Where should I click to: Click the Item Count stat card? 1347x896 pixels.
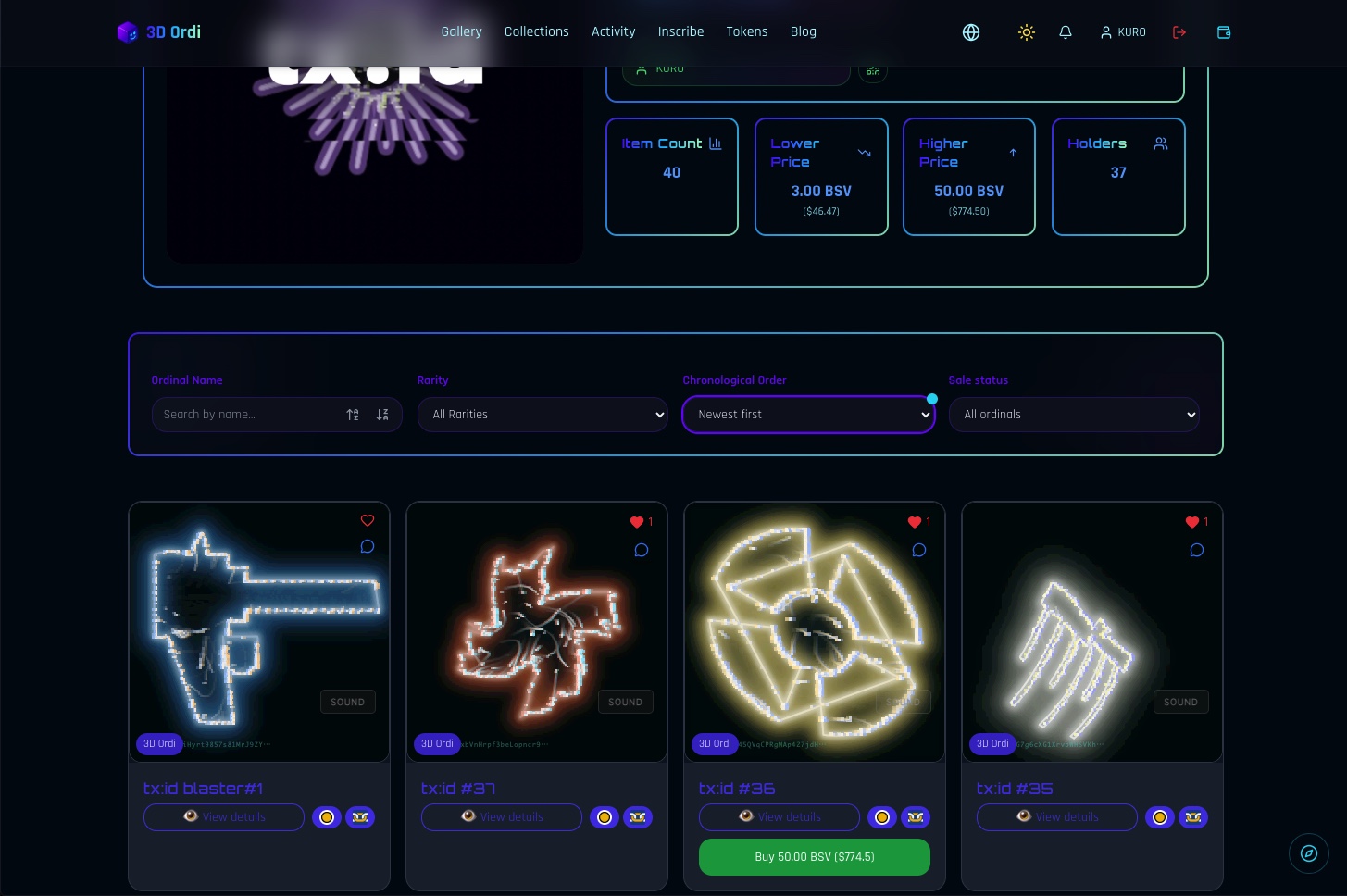672,177
